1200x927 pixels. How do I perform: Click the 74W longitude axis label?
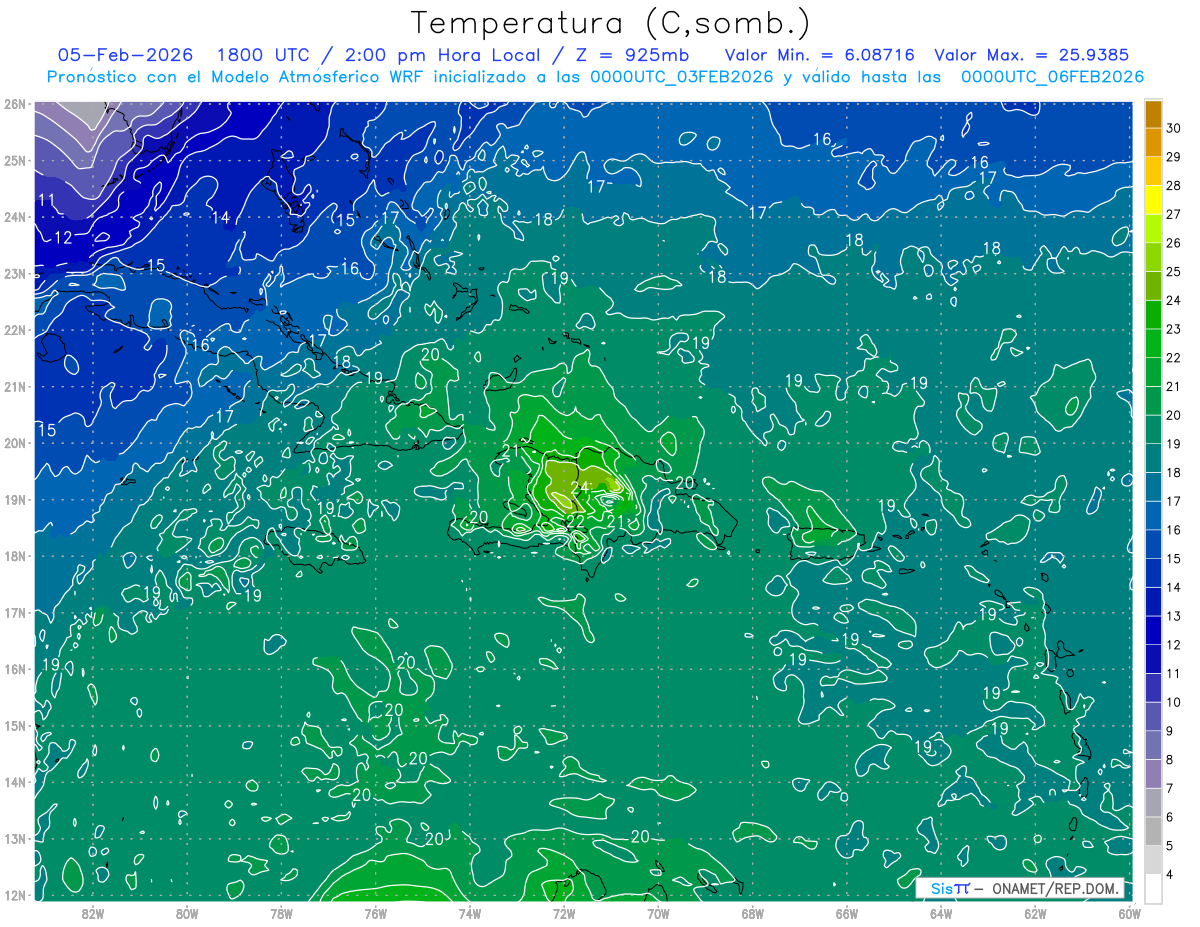click(x=470, y=913)
